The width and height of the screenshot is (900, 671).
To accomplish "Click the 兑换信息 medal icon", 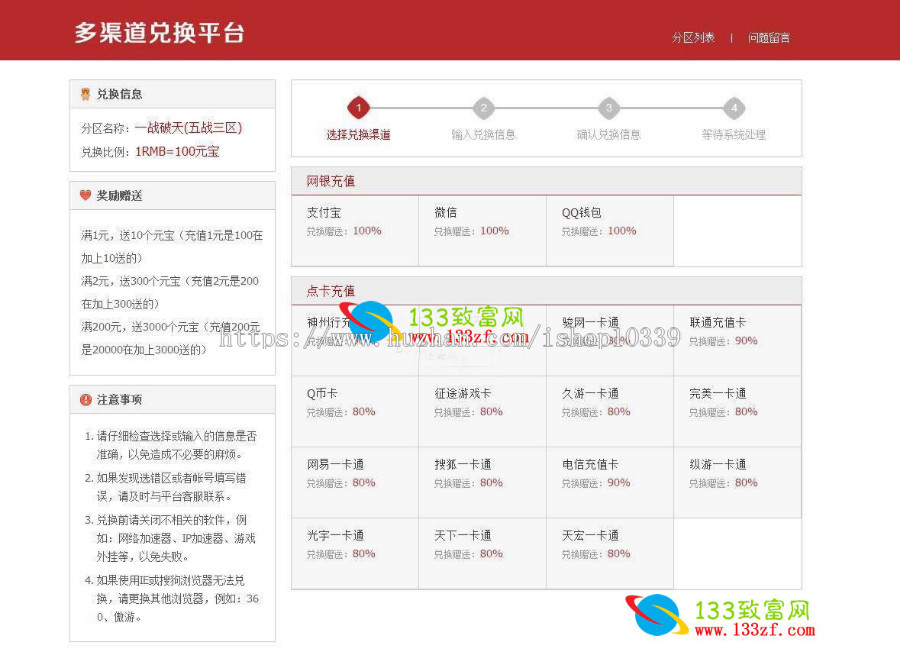I will (x=86, y=94).
